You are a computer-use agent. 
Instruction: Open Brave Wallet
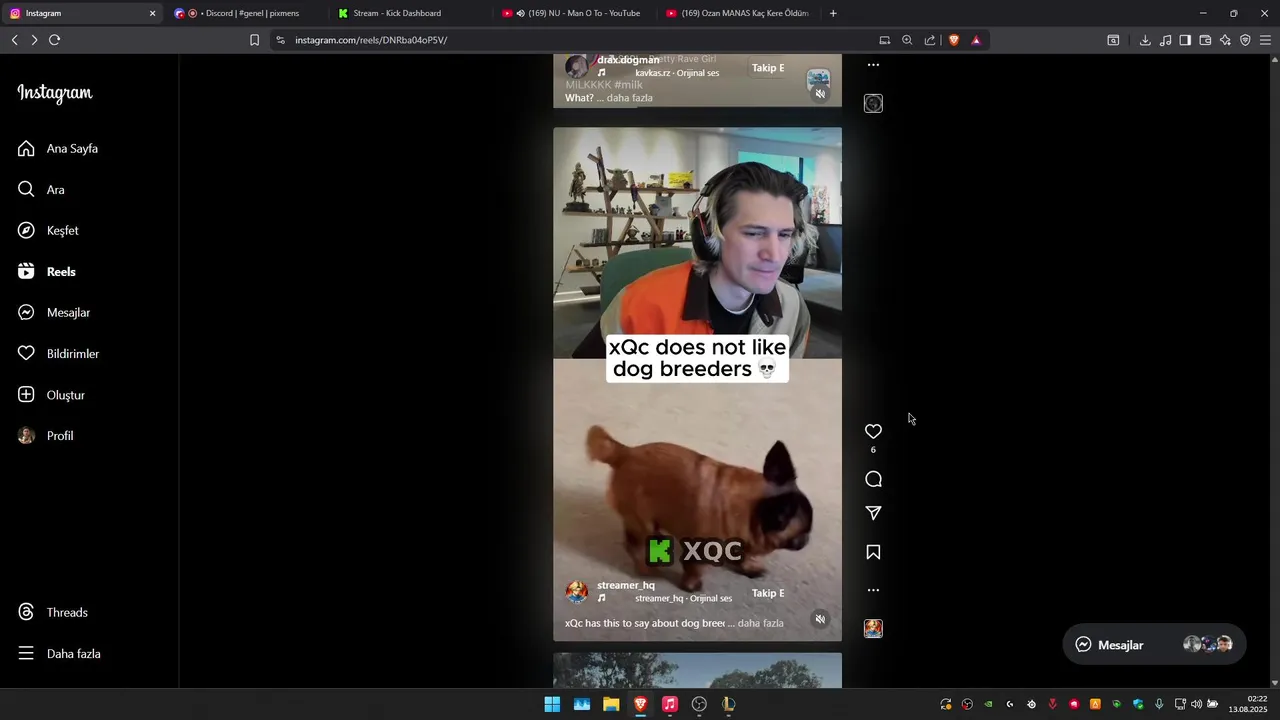click(1205, 40)
